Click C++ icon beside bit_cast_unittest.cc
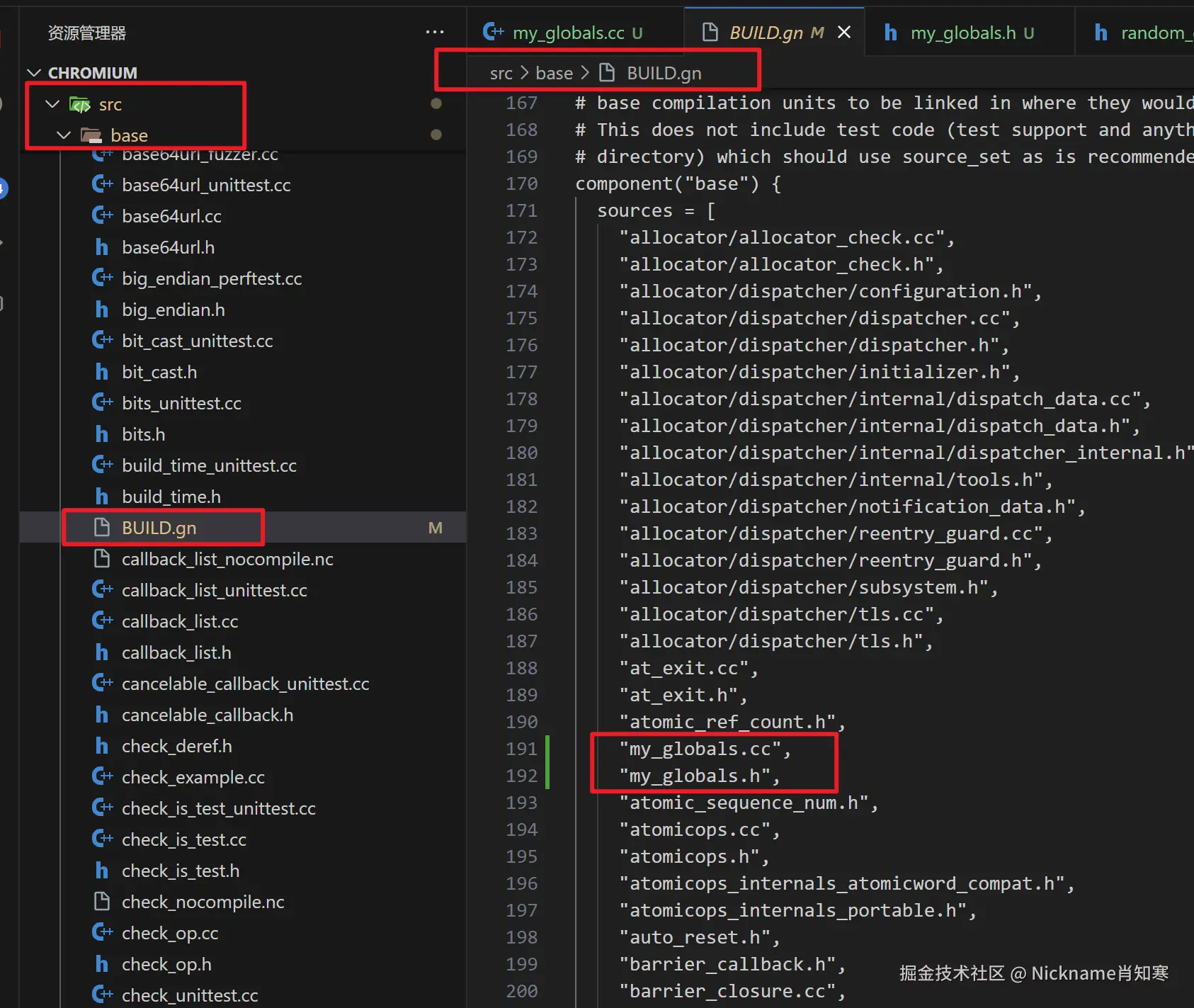Viewport: 1194px width, 1008px height. pyautogui.click(x=102, y=341)
